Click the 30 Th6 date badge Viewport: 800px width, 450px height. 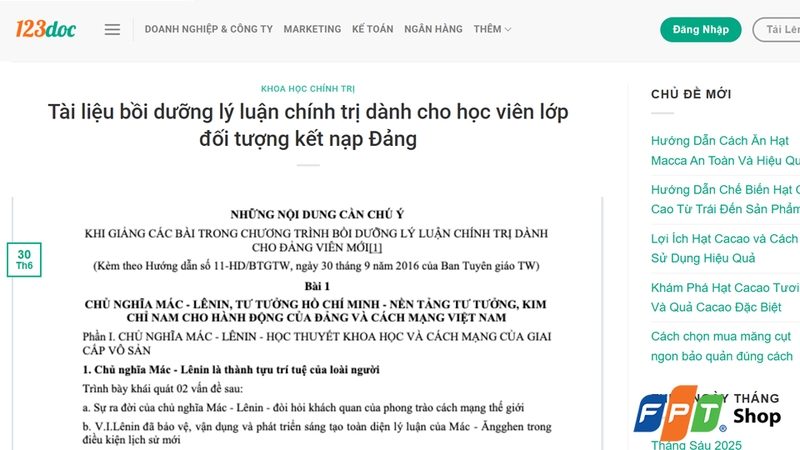pyautogui.click(x=24, y=260)
